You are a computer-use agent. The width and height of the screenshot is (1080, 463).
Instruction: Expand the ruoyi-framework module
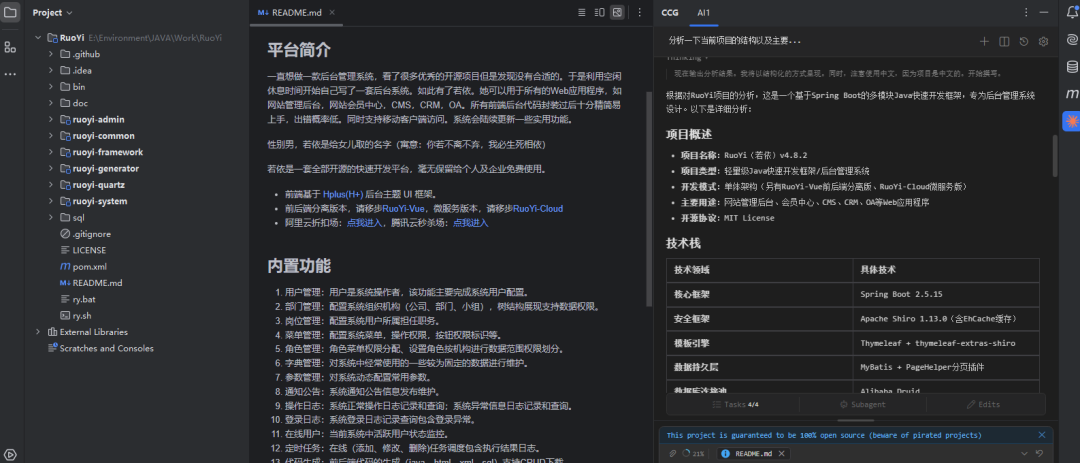coord(51,152)
